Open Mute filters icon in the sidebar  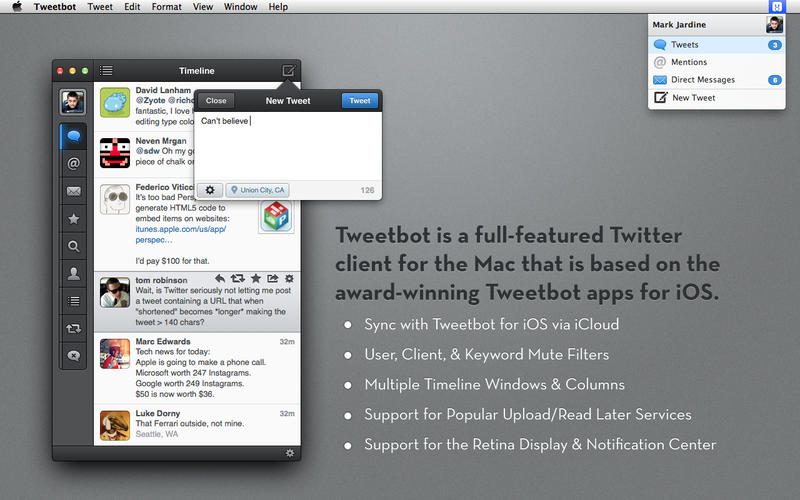click(x=73, y=354)
